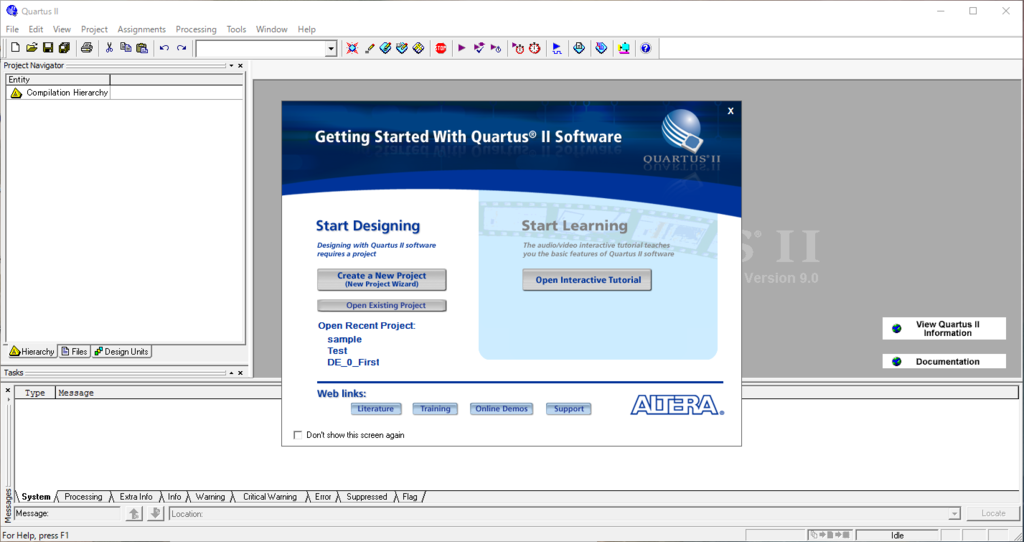Image resolution: width=1024 pixels, height=542 pixels.
Task: Open the Tools menu
Action: [x=236, y=29]
